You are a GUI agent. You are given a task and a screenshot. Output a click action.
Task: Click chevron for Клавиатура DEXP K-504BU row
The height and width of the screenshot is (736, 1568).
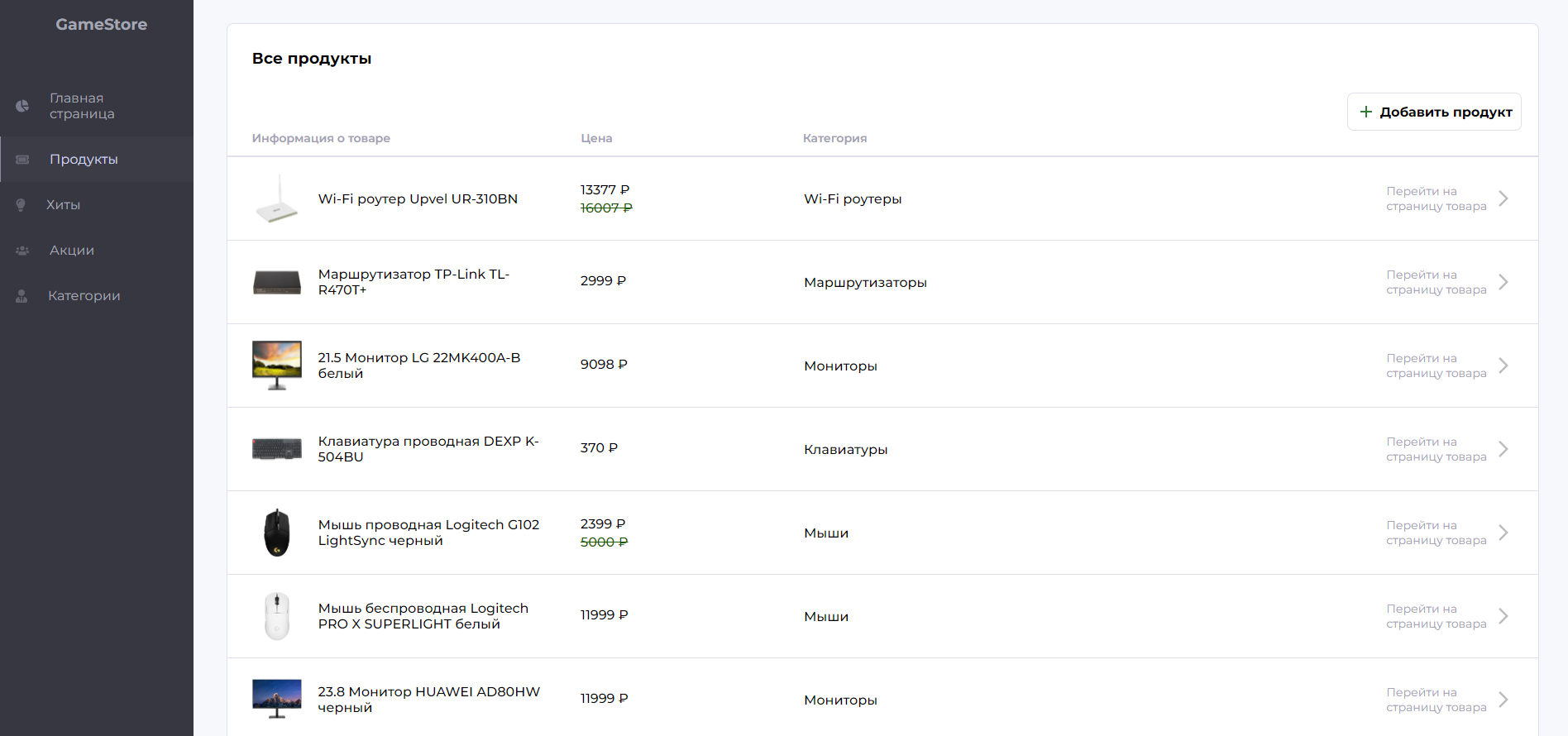[1503, 449]
